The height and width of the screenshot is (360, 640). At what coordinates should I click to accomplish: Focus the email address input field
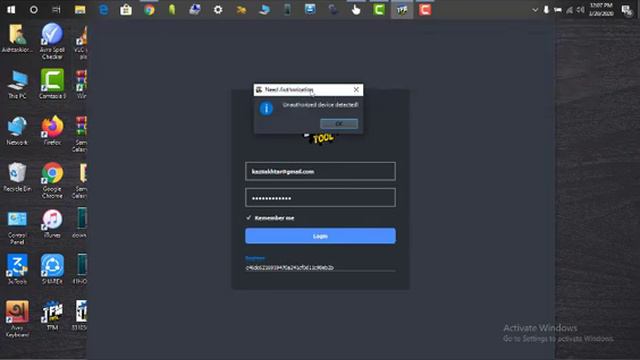320,171
